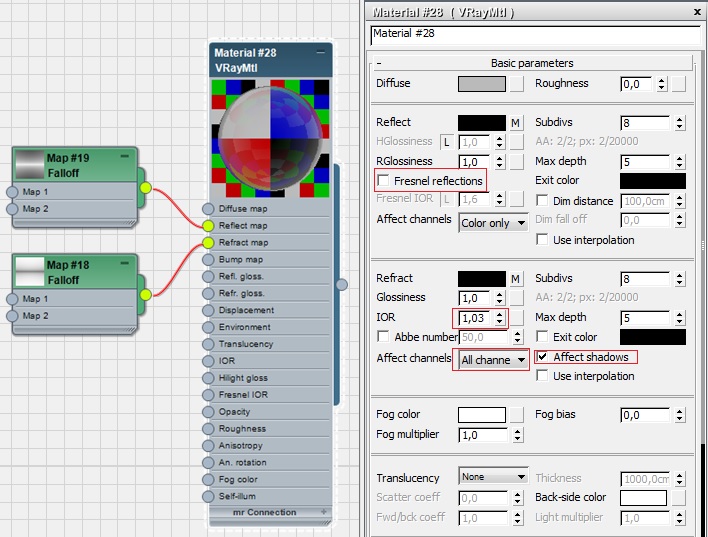Click Map 1 socket of Map #19

click(12, 192)
